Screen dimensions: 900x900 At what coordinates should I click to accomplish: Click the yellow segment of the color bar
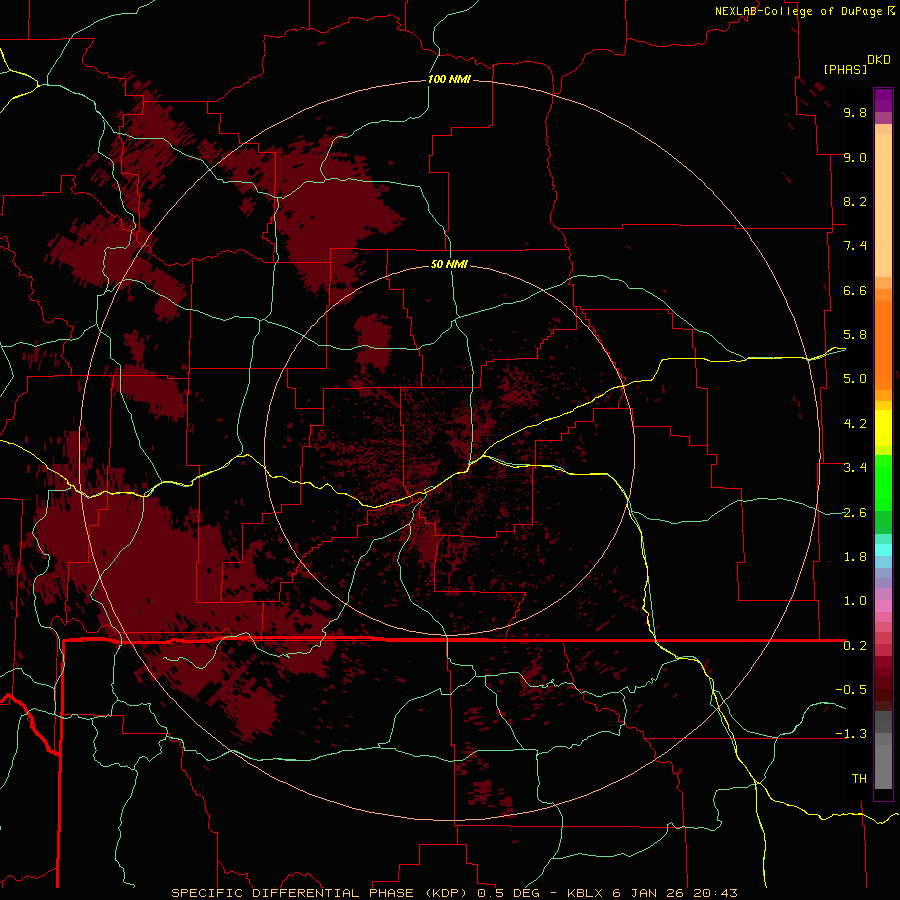tap(883, 428)
